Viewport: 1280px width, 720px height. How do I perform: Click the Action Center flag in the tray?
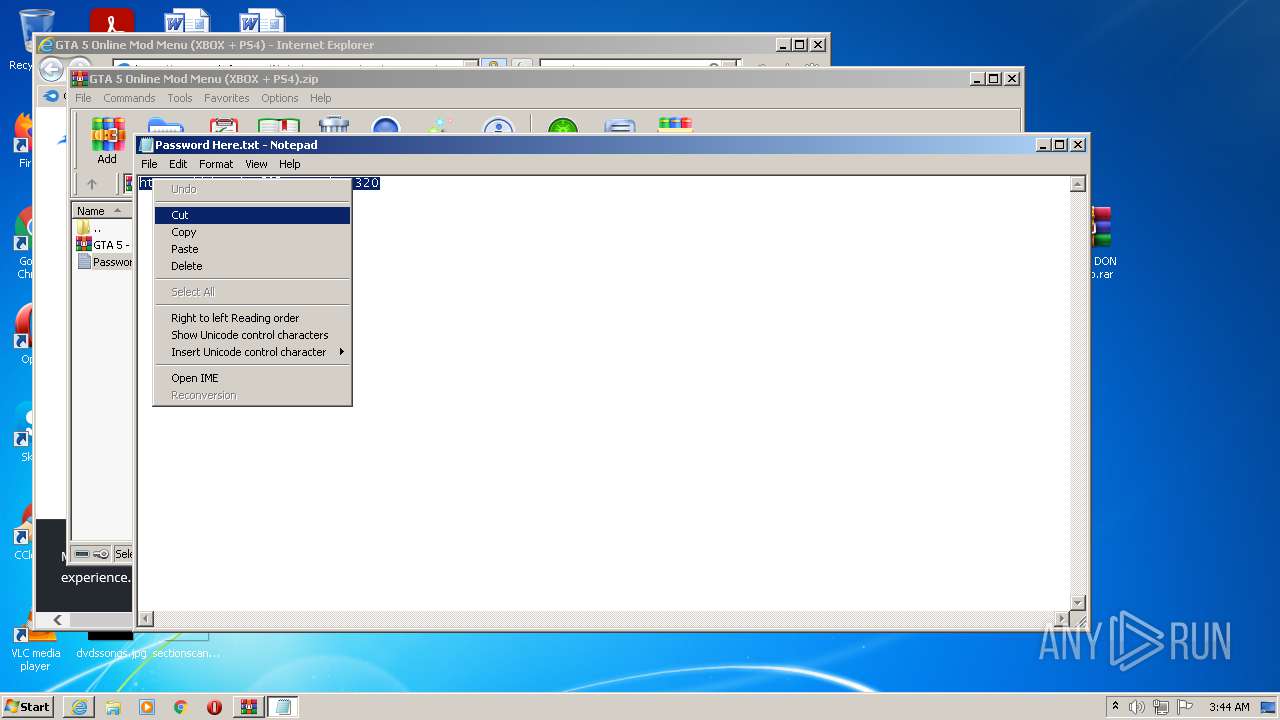pos(1185,707)
